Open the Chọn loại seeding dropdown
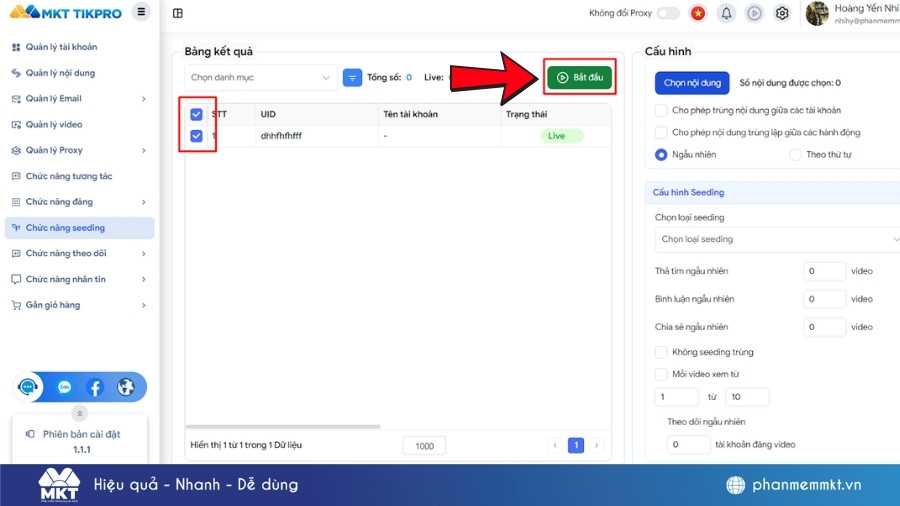The image size is (900, 506). point(777,239)
